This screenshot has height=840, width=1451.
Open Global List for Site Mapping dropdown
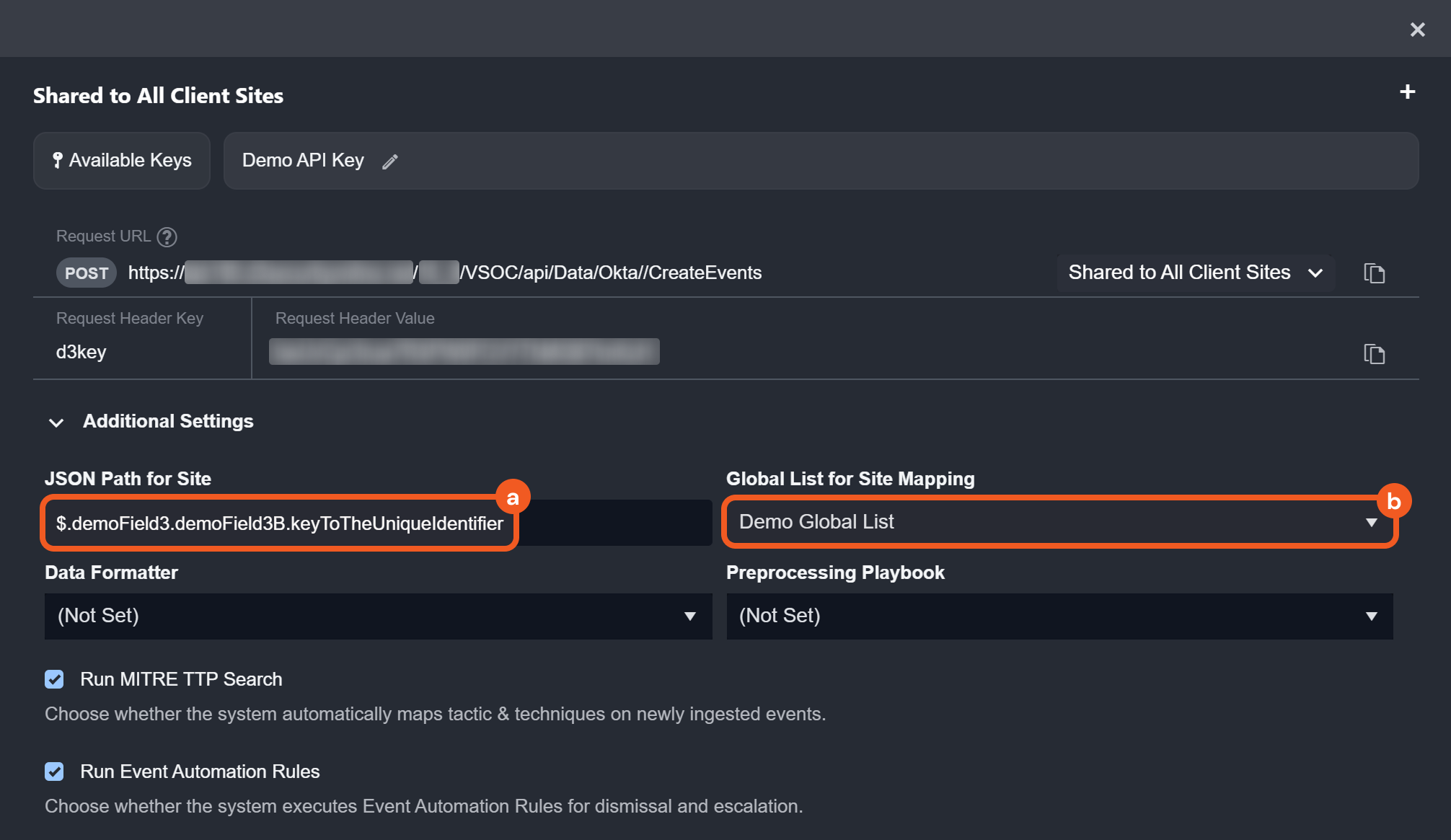coord(1059,522)
